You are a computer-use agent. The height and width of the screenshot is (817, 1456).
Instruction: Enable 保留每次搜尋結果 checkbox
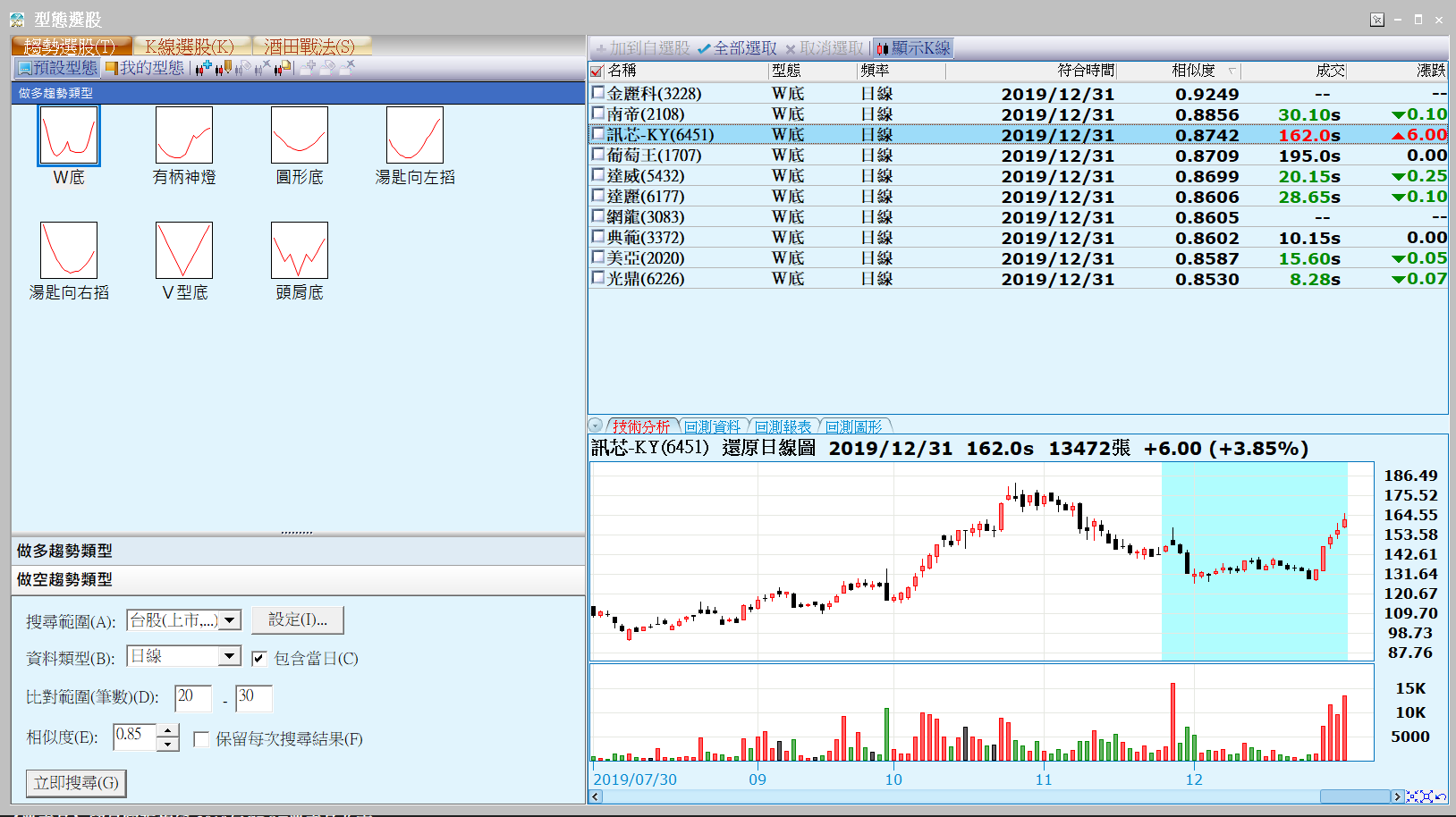201,739
